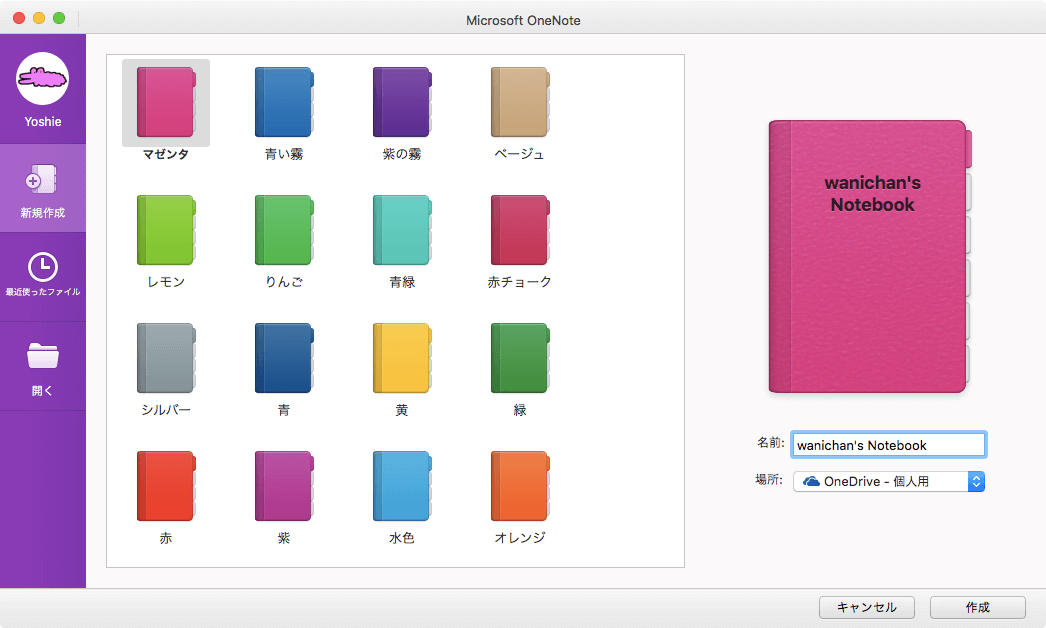Click the large magenta notebook preview

click(x=870, y=256)
